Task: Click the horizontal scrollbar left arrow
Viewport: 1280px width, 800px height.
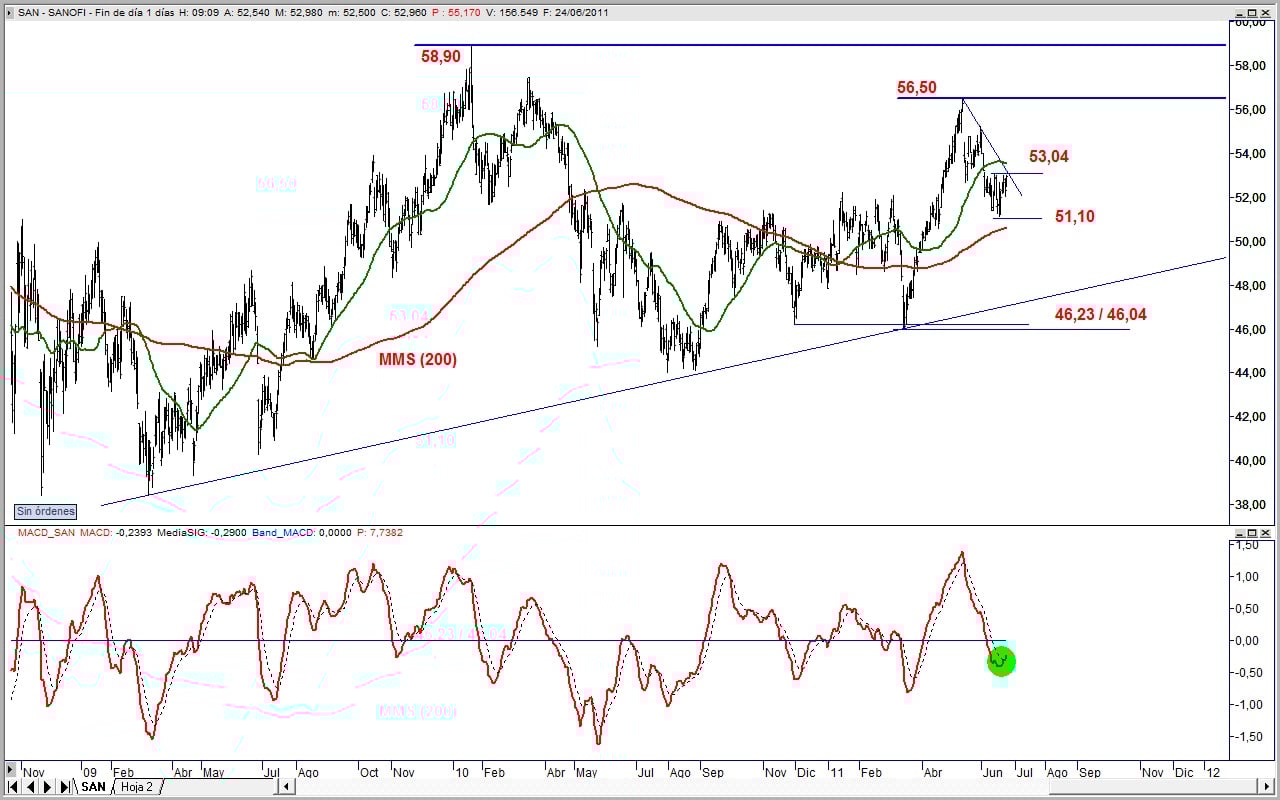Action: coord(286,787)
